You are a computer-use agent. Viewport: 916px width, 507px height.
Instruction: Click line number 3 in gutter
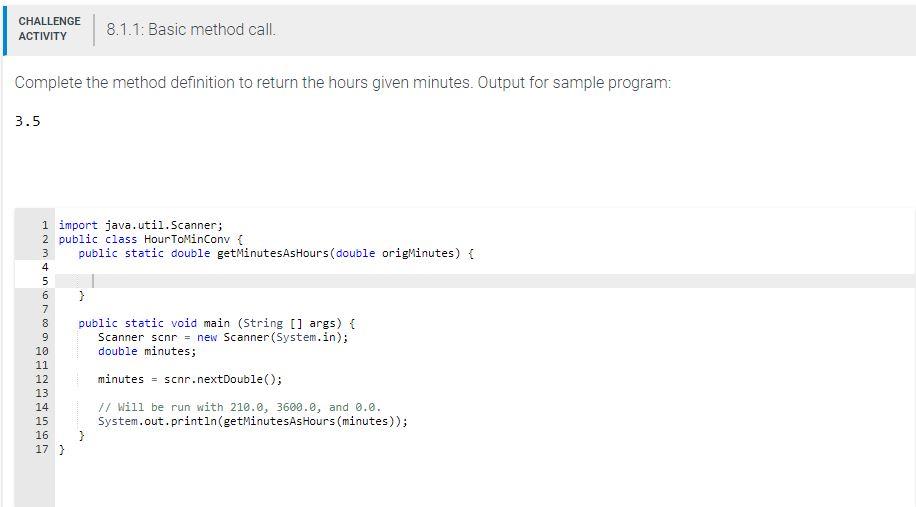pos(45,253)
